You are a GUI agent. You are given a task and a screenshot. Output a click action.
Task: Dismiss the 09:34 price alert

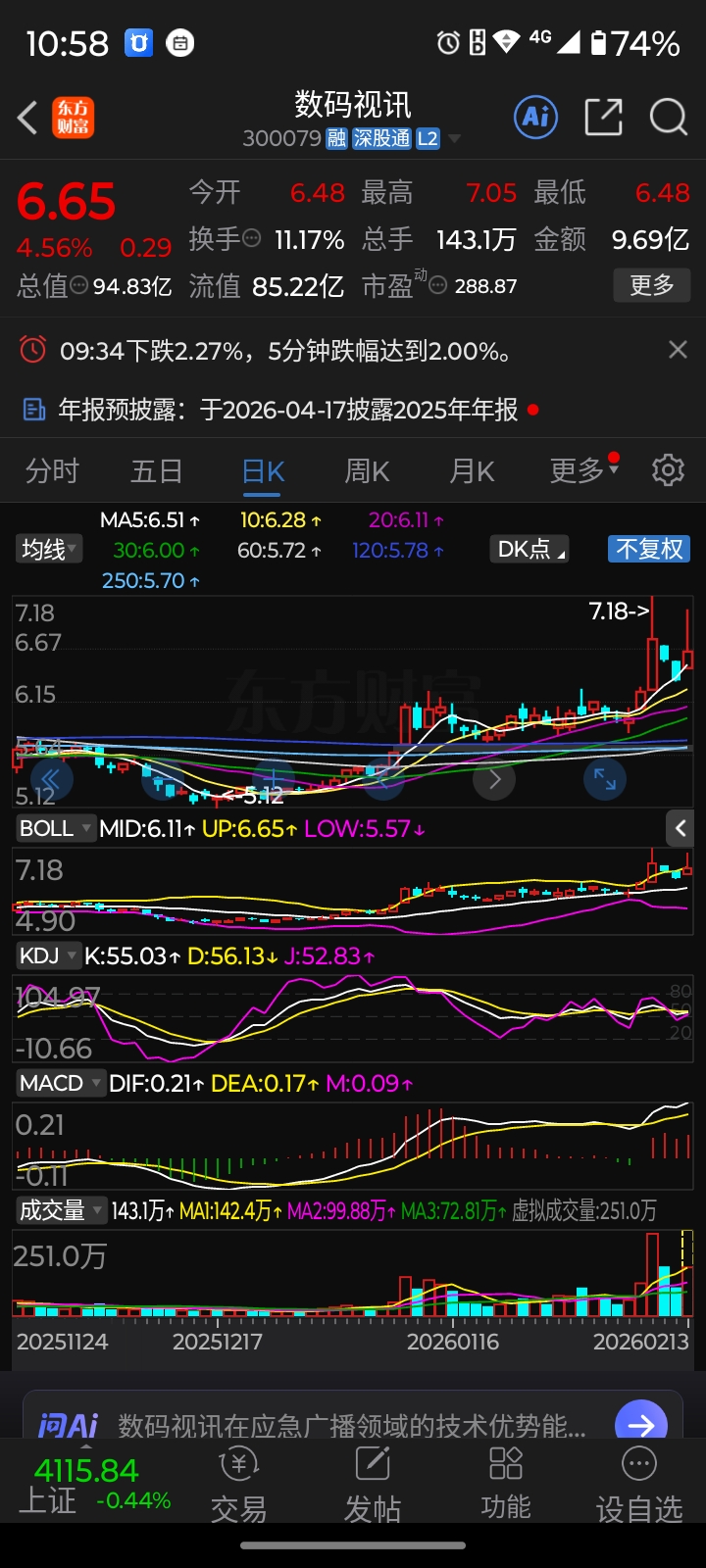point(678,350)
